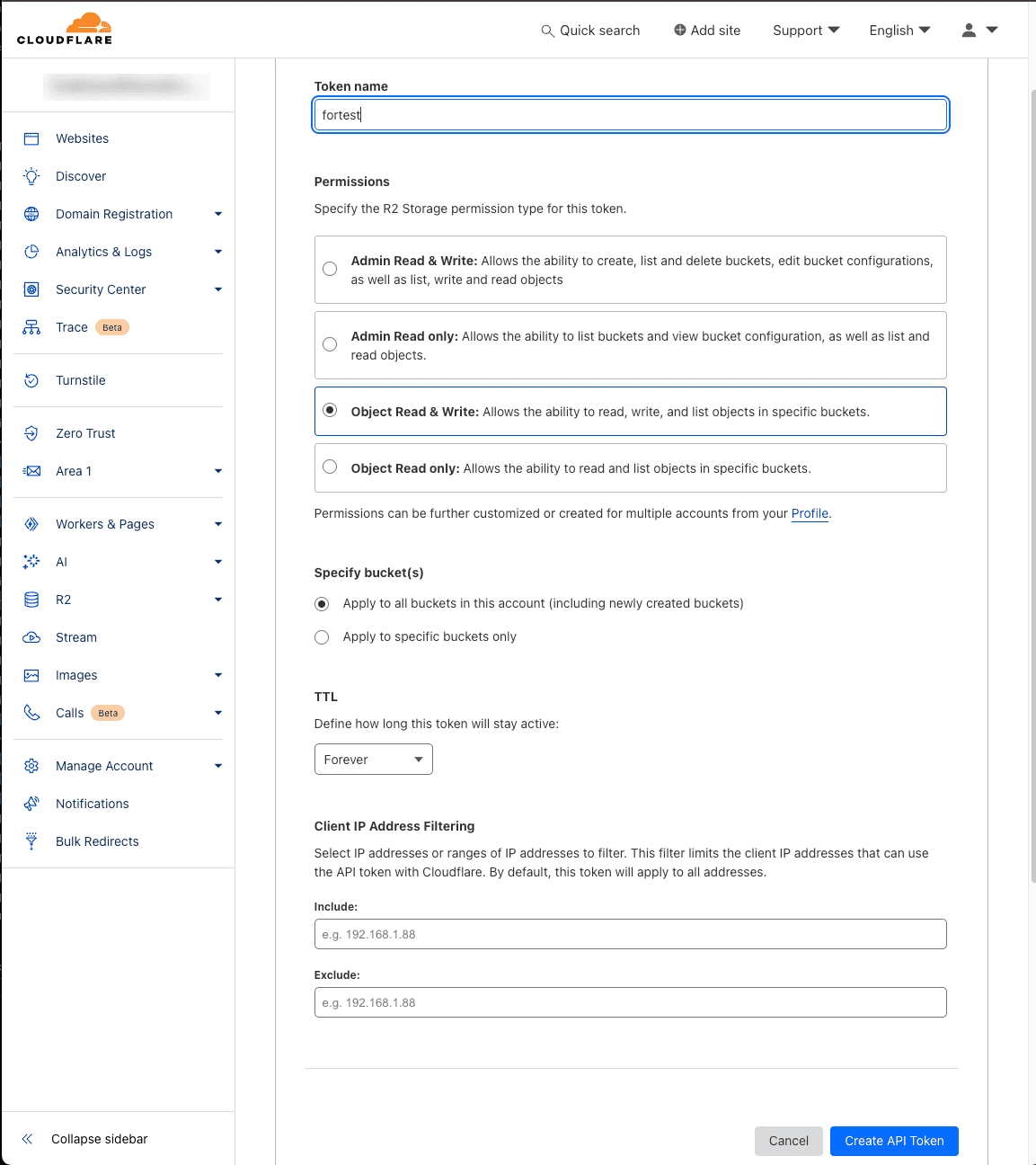Viewport: 1036px width, 1165px height.
Task: Focus the Token name input field
Action: tap(631, 115)
